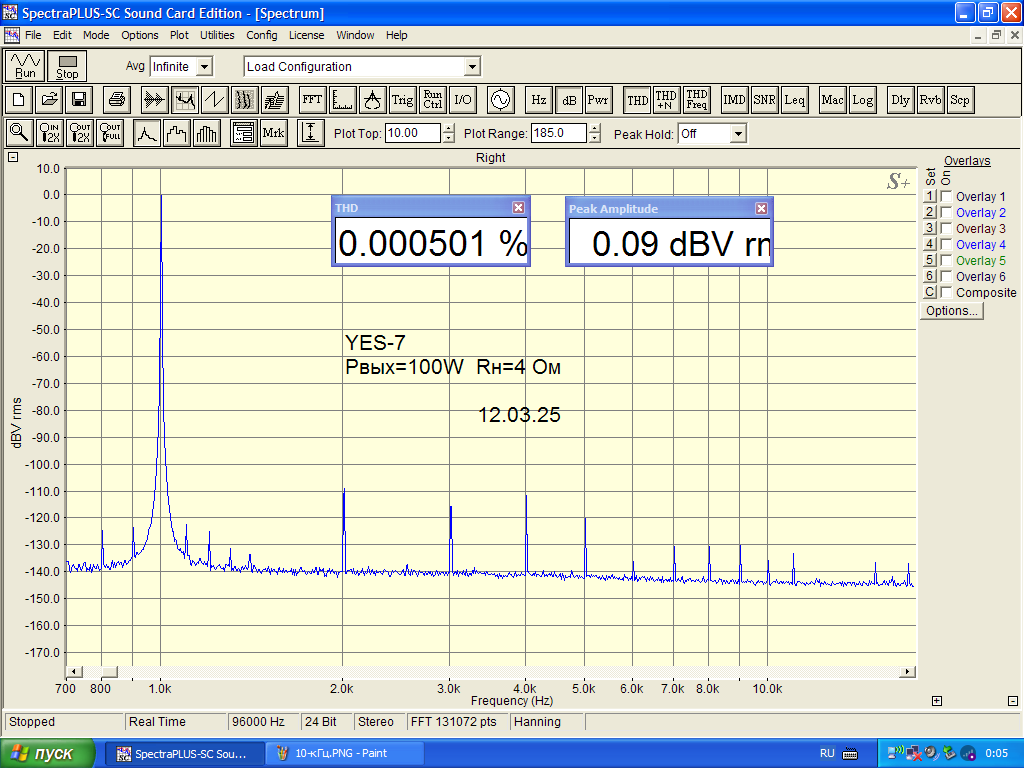Click the Mrk marker toolbar icon

tap(273, 133)
